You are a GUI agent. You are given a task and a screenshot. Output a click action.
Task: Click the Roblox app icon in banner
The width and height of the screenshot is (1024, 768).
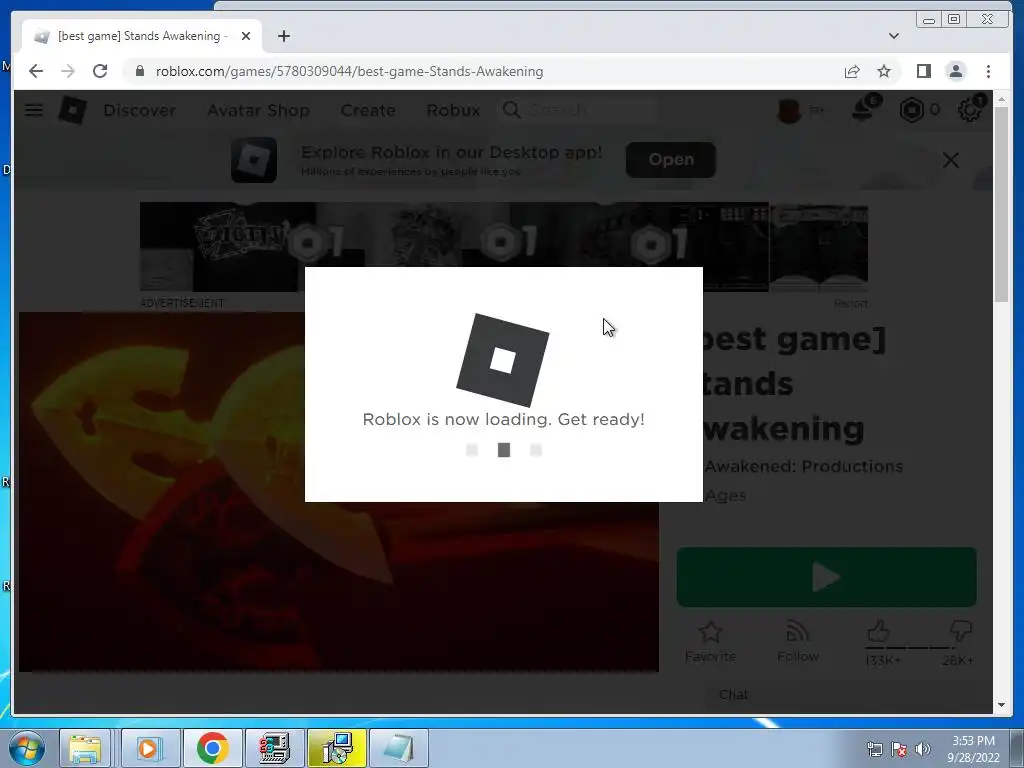click(254, 160)
